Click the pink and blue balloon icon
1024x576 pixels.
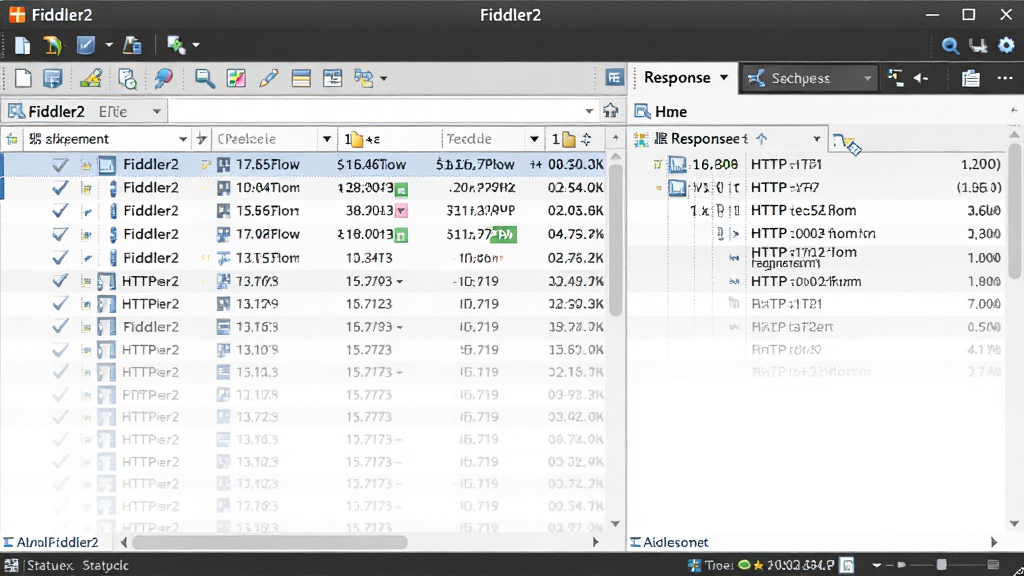tap(163, 78)
